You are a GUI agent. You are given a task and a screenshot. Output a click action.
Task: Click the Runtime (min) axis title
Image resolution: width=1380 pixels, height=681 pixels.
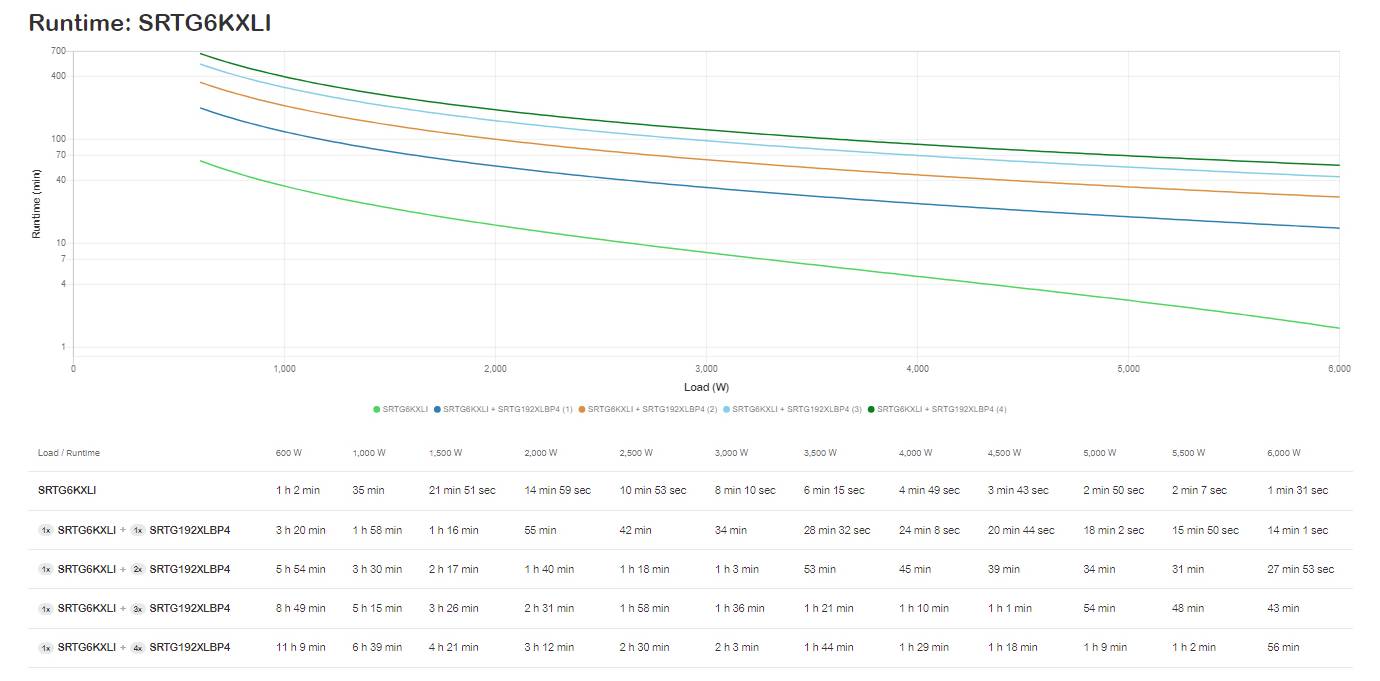tap(36, 204)
